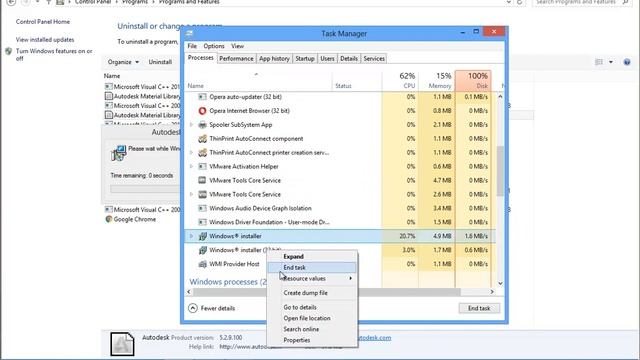Click the ThinPrint AutoConnect printer creation service icon

coord(202,152)
